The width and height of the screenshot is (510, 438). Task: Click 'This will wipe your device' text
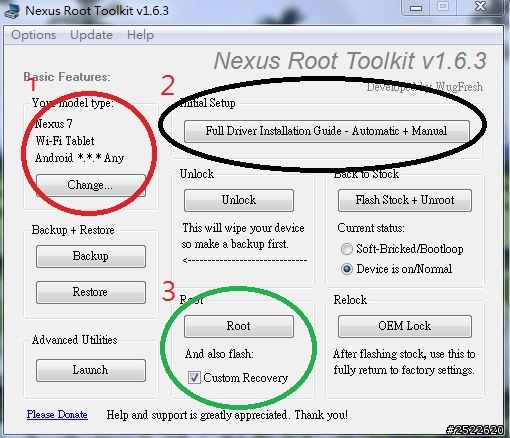(243, 228)
